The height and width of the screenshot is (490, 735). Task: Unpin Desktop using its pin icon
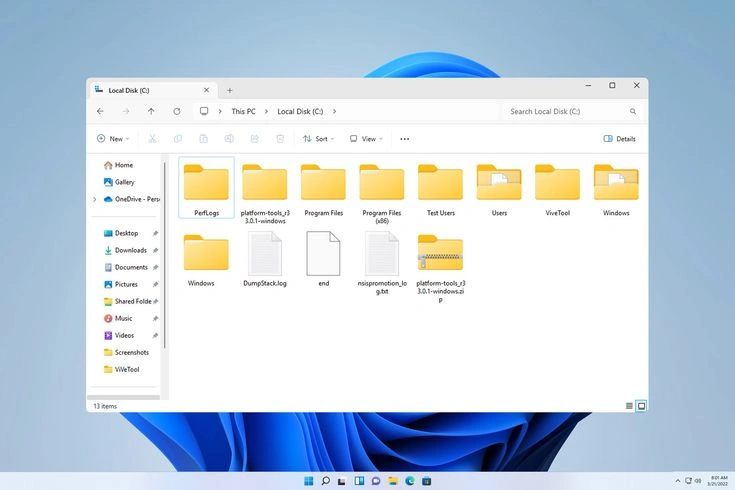click(x=155, y=233)
